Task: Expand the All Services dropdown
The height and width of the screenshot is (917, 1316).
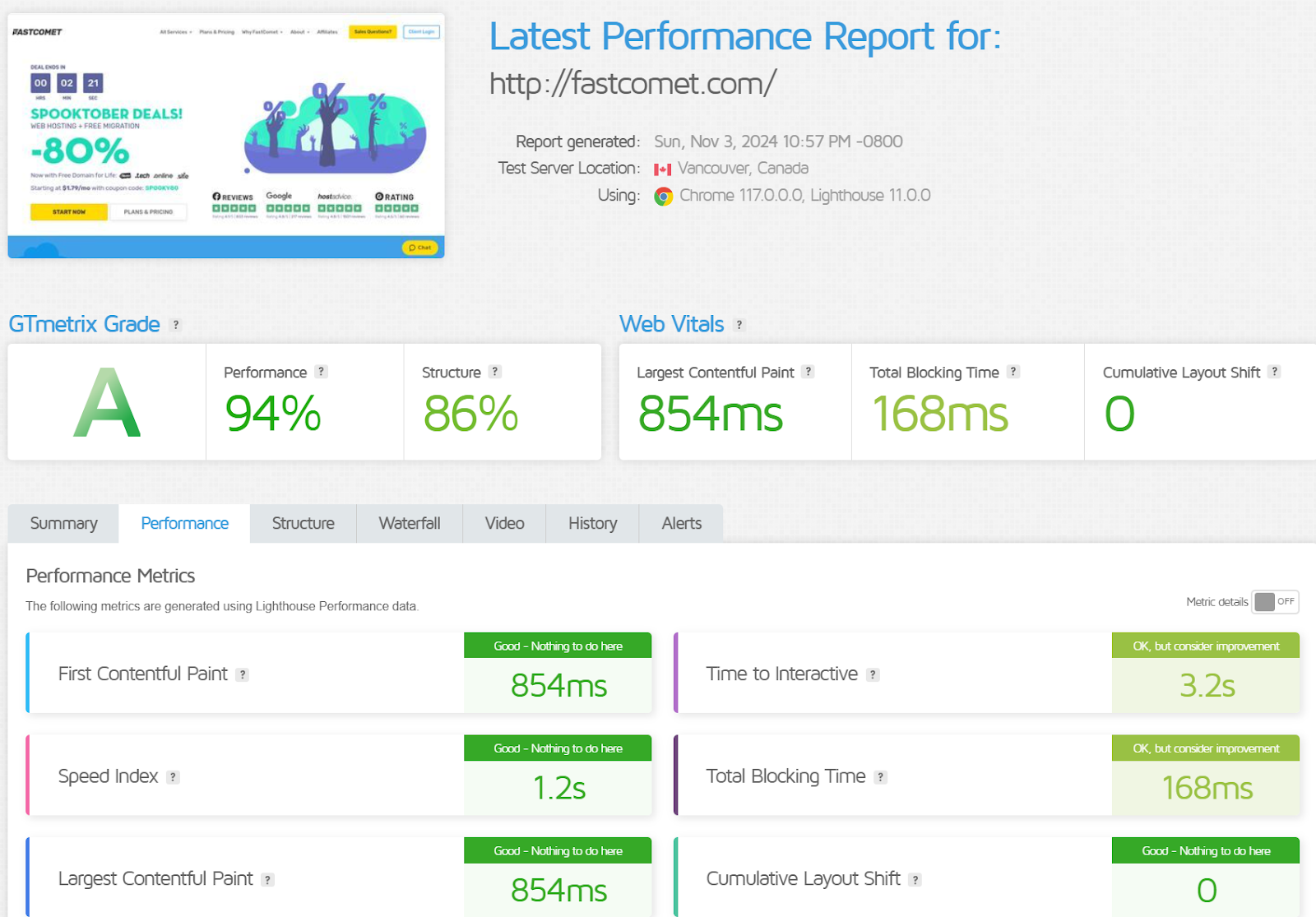Action: click(x=173, y=32)
